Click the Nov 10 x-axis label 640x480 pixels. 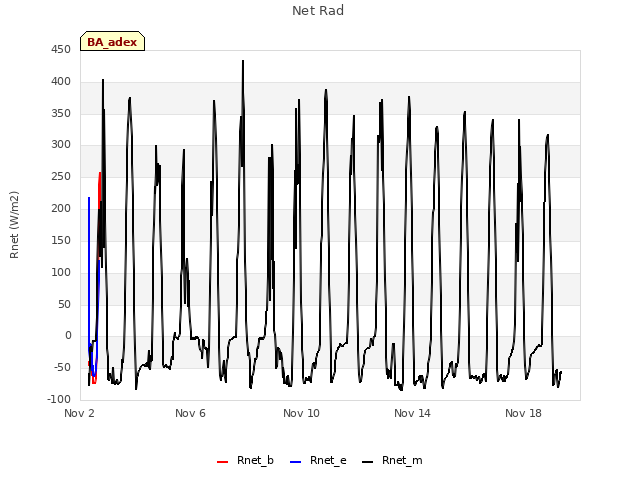301,413
